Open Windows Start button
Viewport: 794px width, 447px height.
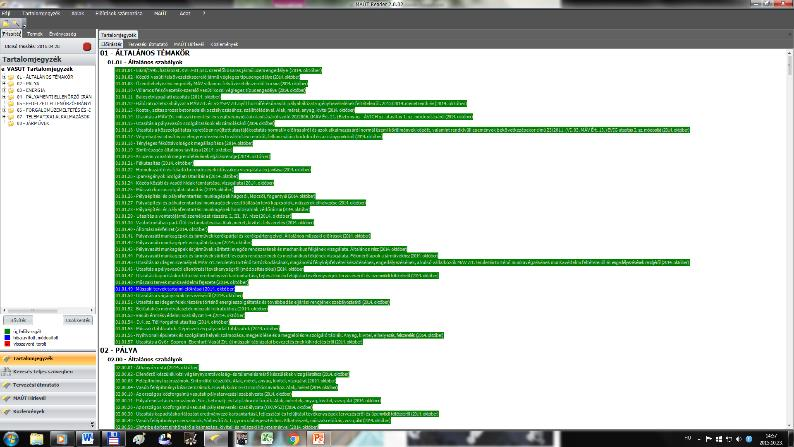pos(11,438)
